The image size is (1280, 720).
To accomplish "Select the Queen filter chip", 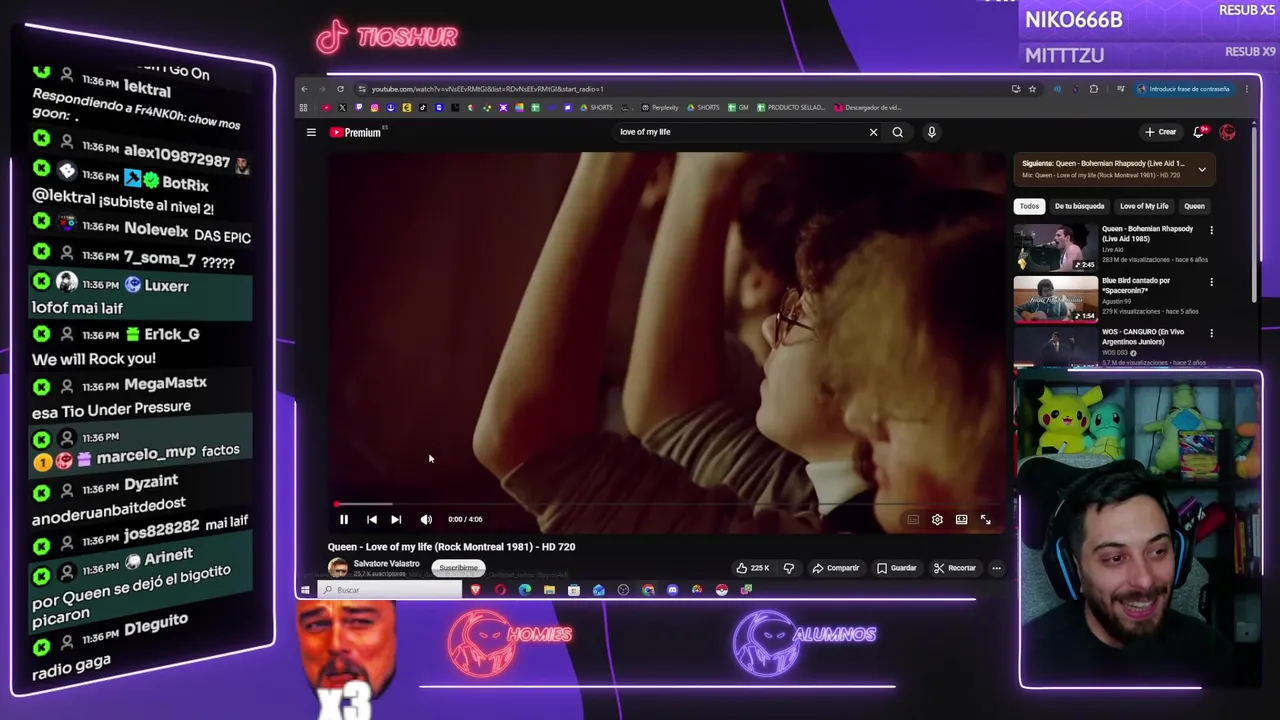I will (1194, 206).
